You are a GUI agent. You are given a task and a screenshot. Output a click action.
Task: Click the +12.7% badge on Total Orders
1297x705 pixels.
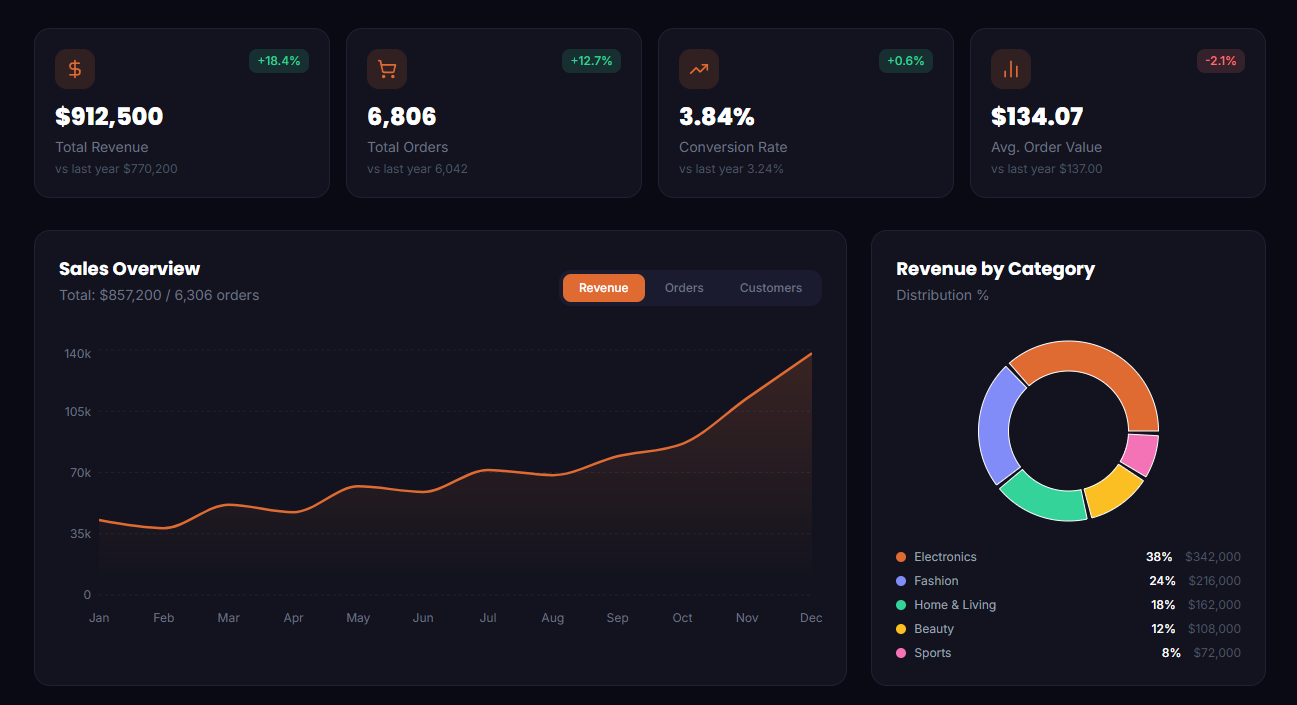pyautogui.click(x=591, y=61)
